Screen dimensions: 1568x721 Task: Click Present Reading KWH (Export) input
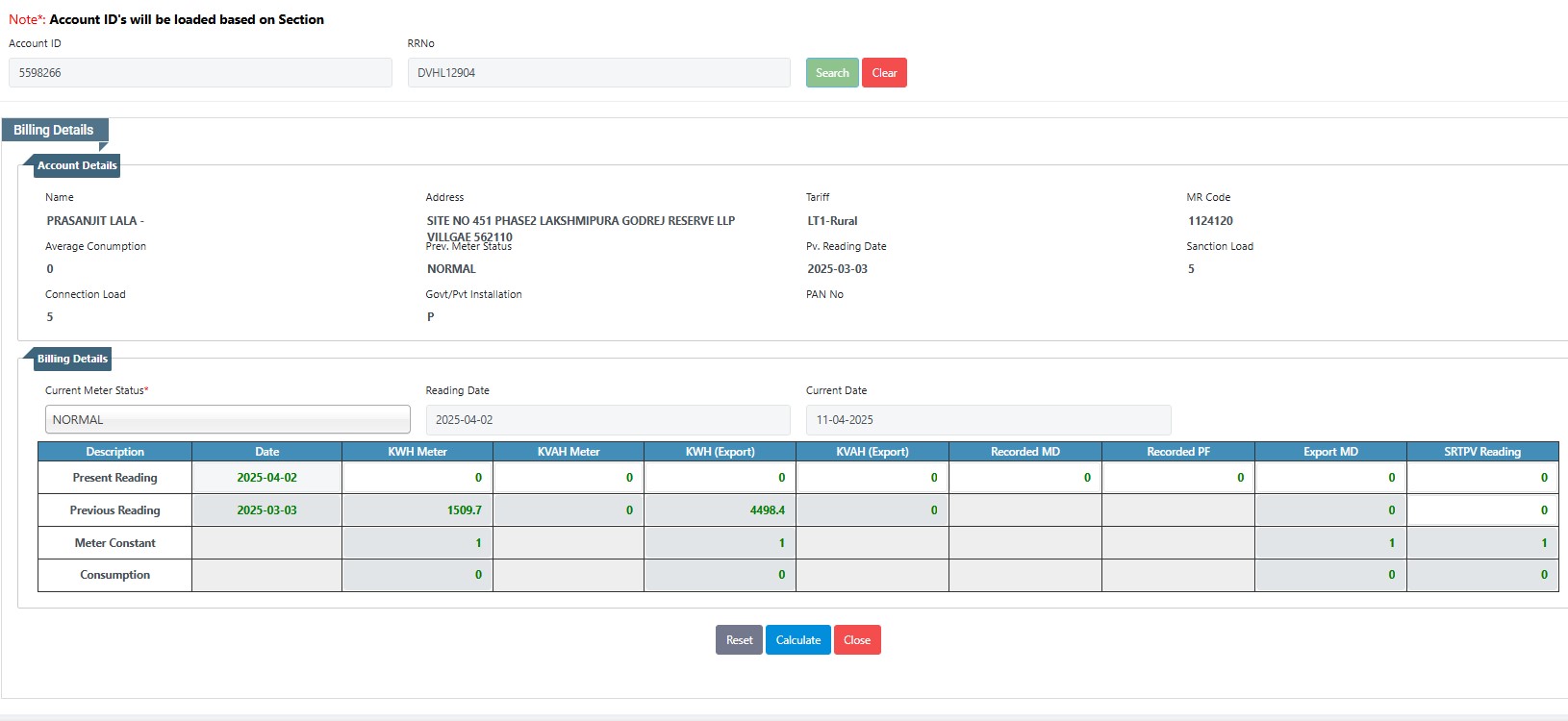click(721, 478)
